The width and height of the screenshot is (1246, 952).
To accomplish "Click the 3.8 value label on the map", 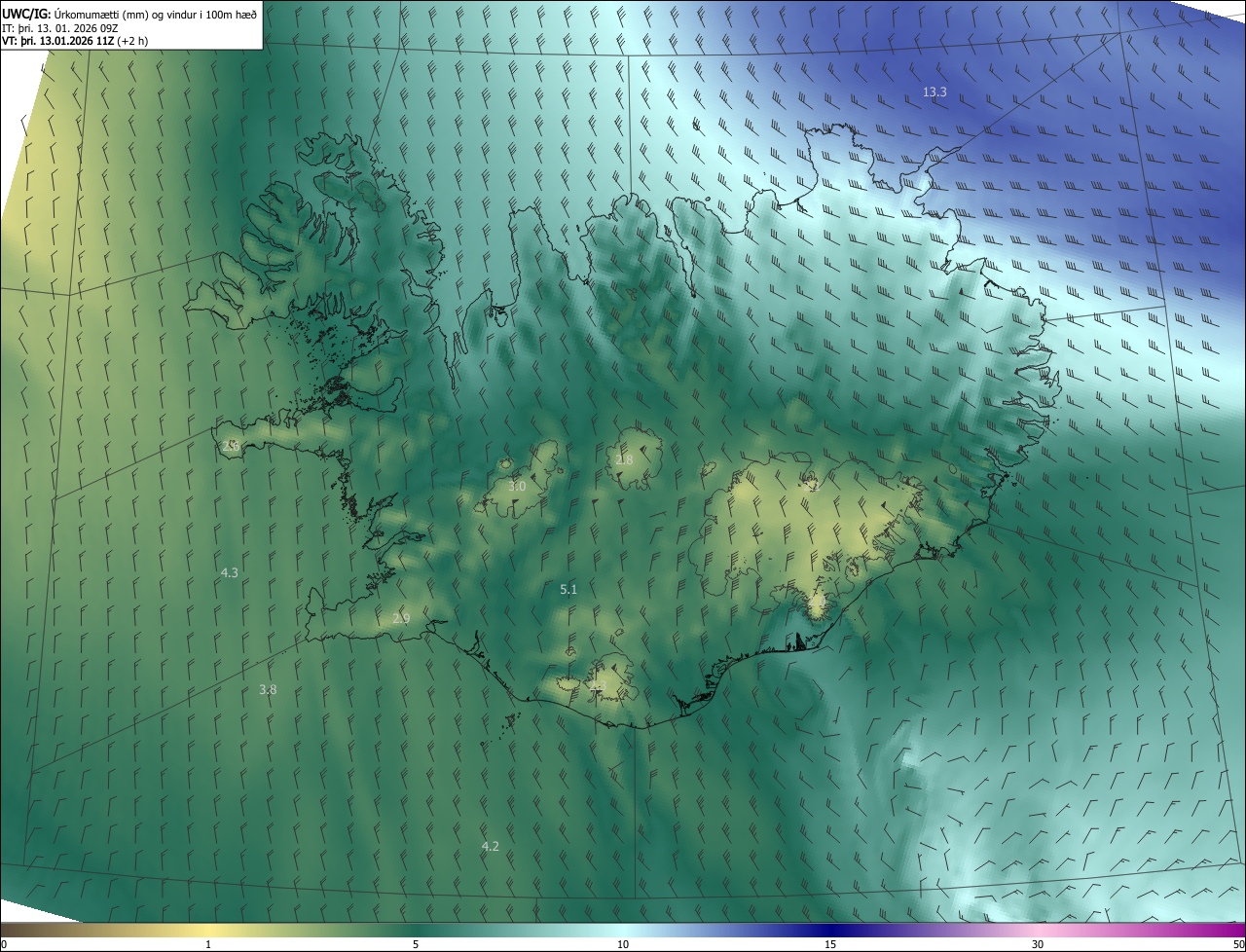I will [268, 689].
